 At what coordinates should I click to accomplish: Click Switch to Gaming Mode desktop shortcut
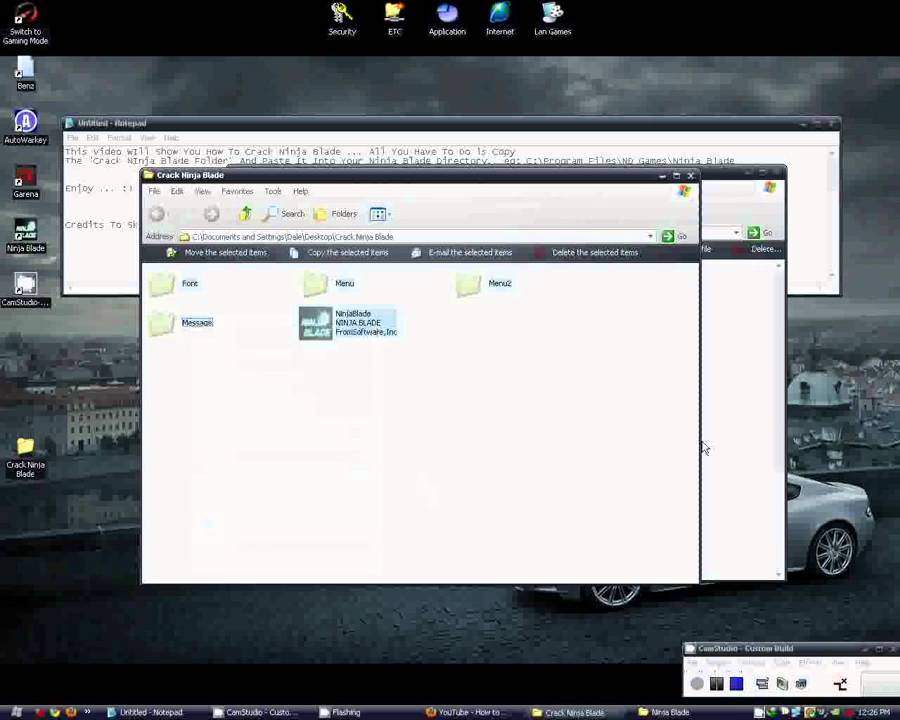(x=25, y=24)
